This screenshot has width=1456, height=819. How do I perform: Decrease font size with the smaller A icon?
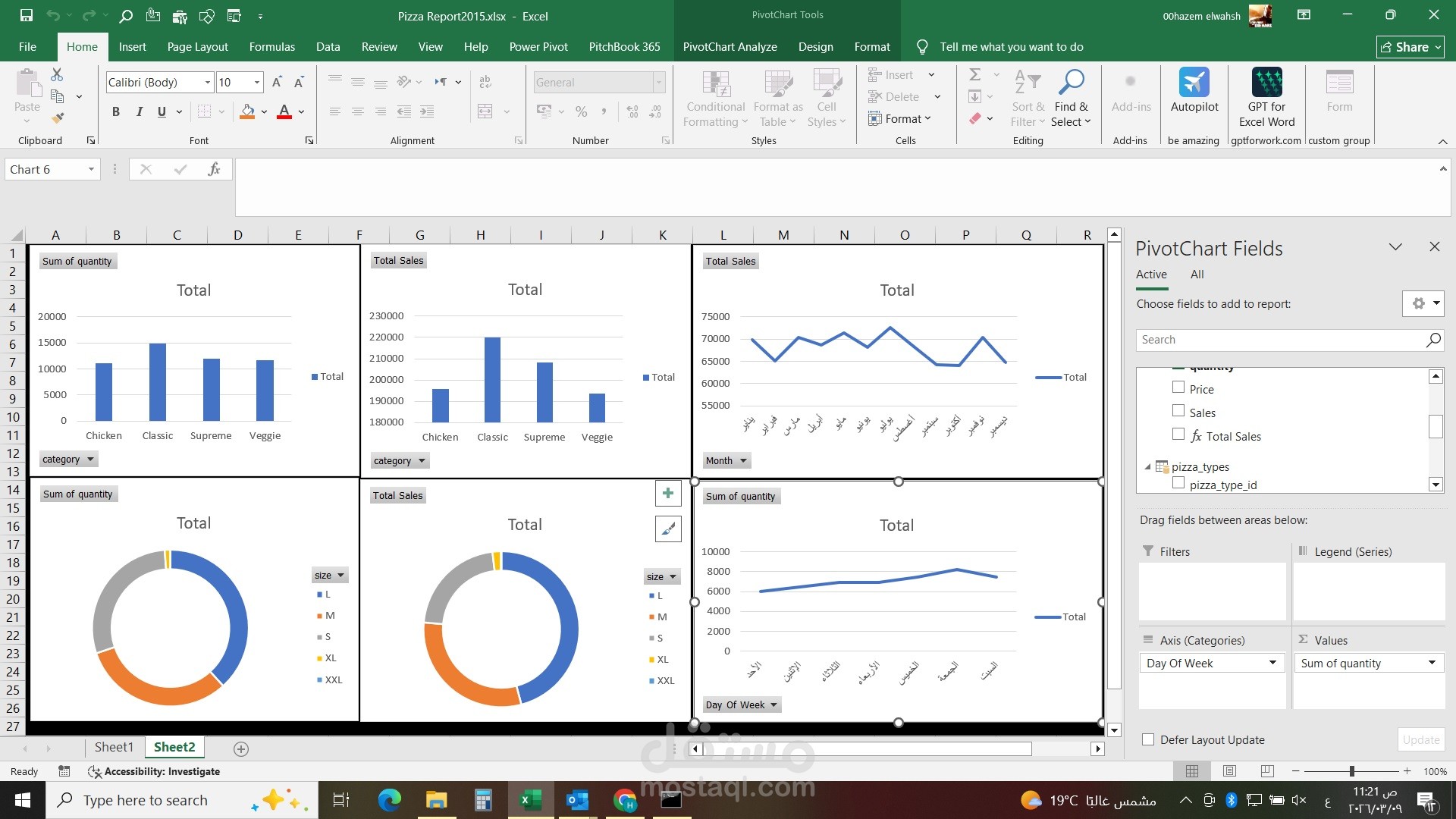[x=299, y=82]
